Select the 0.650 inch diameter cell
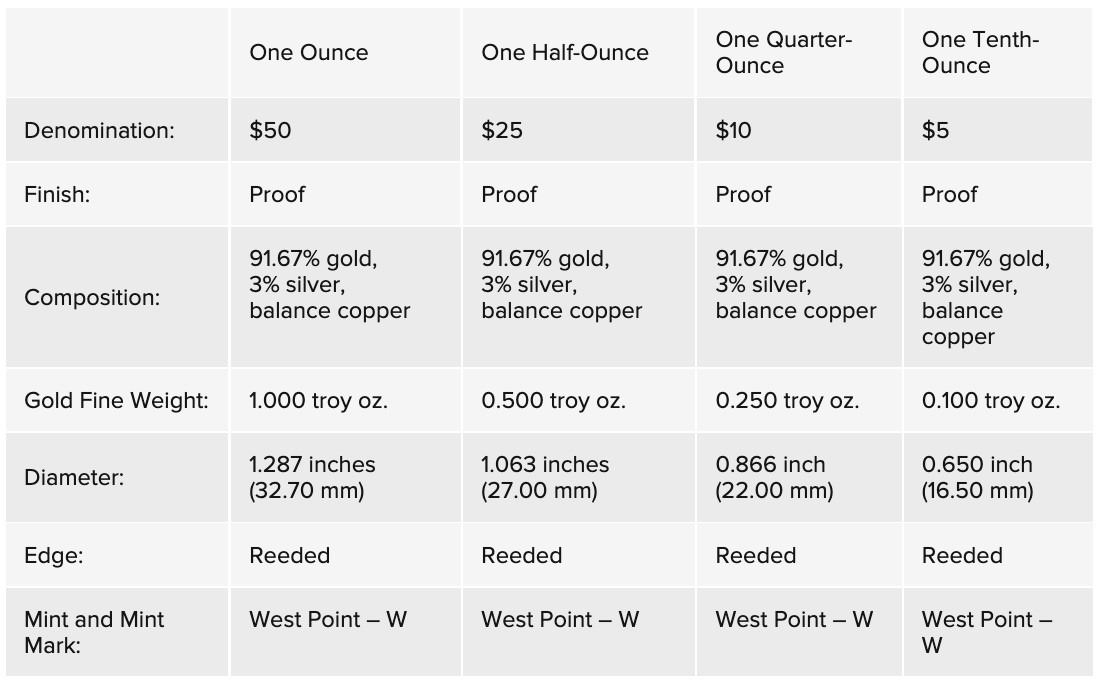This screenshot has height=682, width=1099. [977, 478]
